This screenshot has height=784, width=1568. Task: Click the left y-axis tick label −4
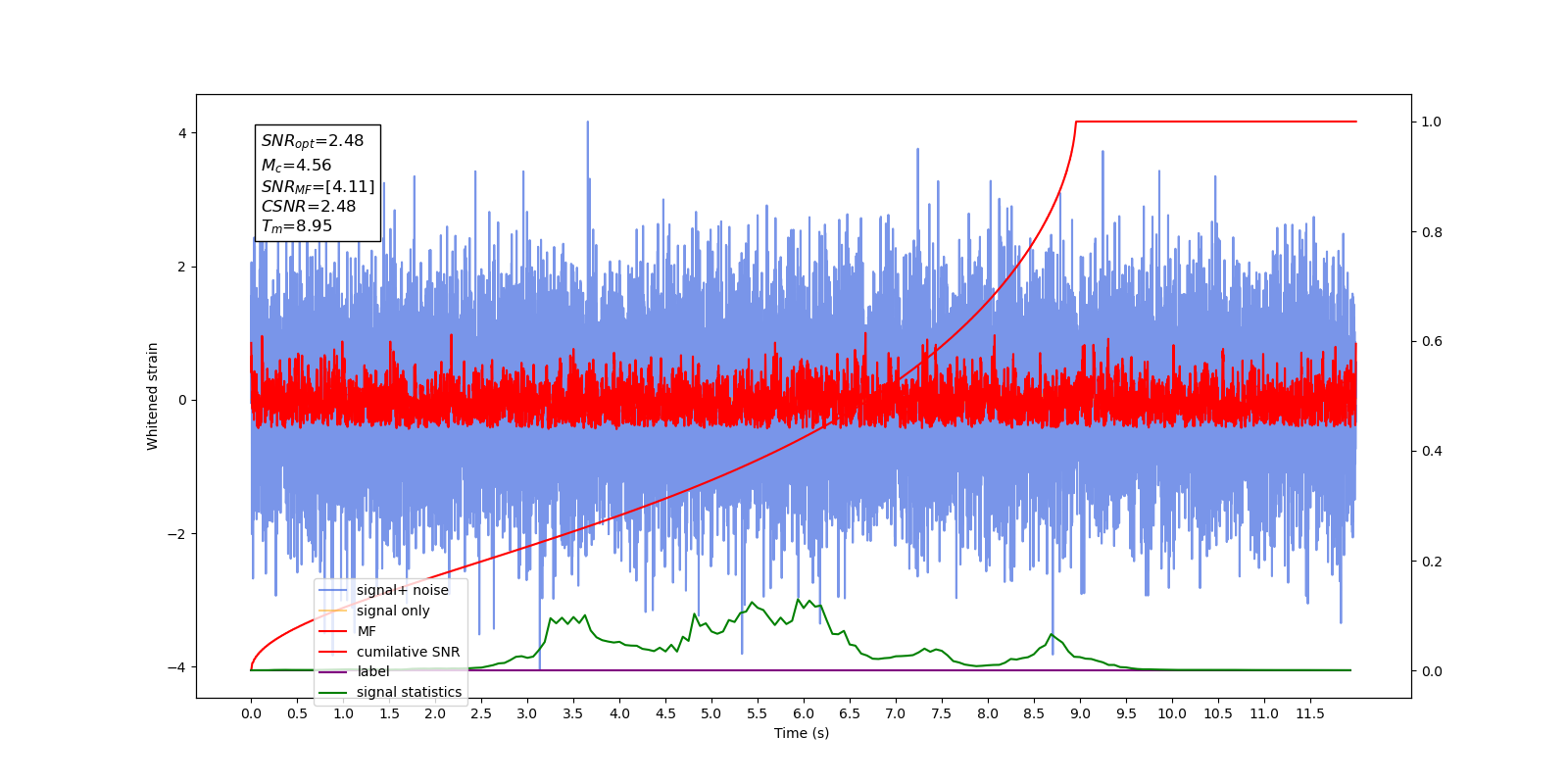tap(174, 667)
